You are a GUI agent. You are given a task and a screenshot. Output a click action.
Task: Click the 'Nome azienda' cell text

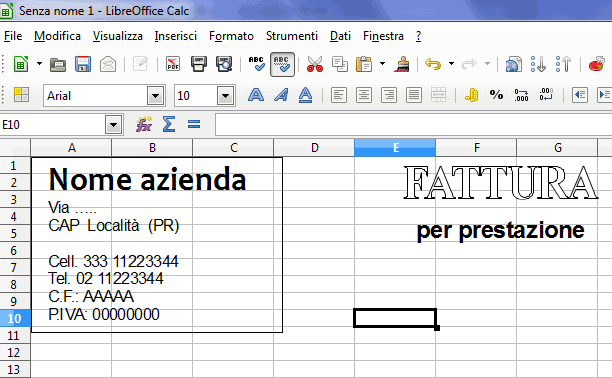[x=148, y=180]
